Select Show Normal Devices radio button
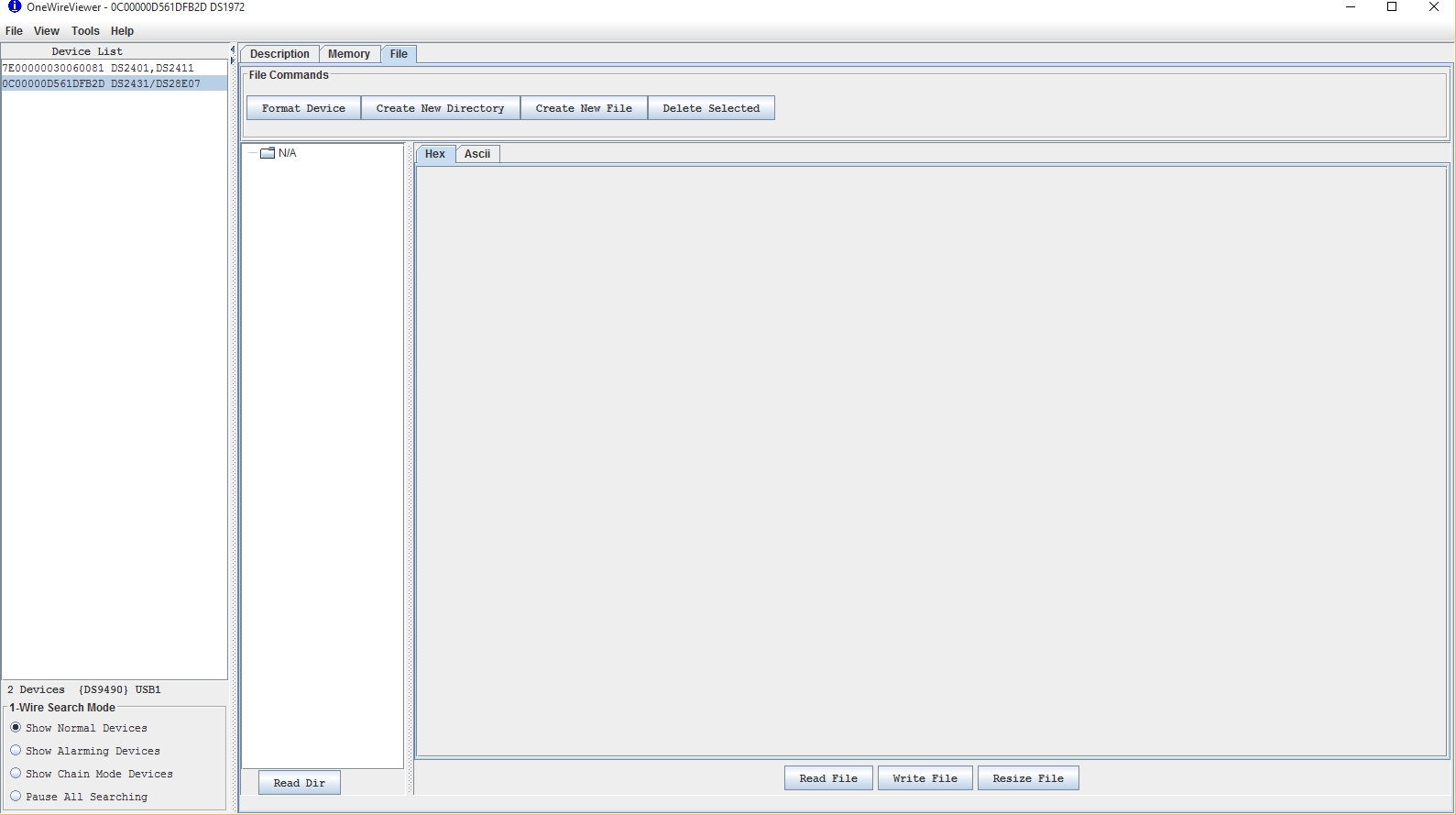The width and height of the screenshot is (1456, 815). [x=16, y=728]
